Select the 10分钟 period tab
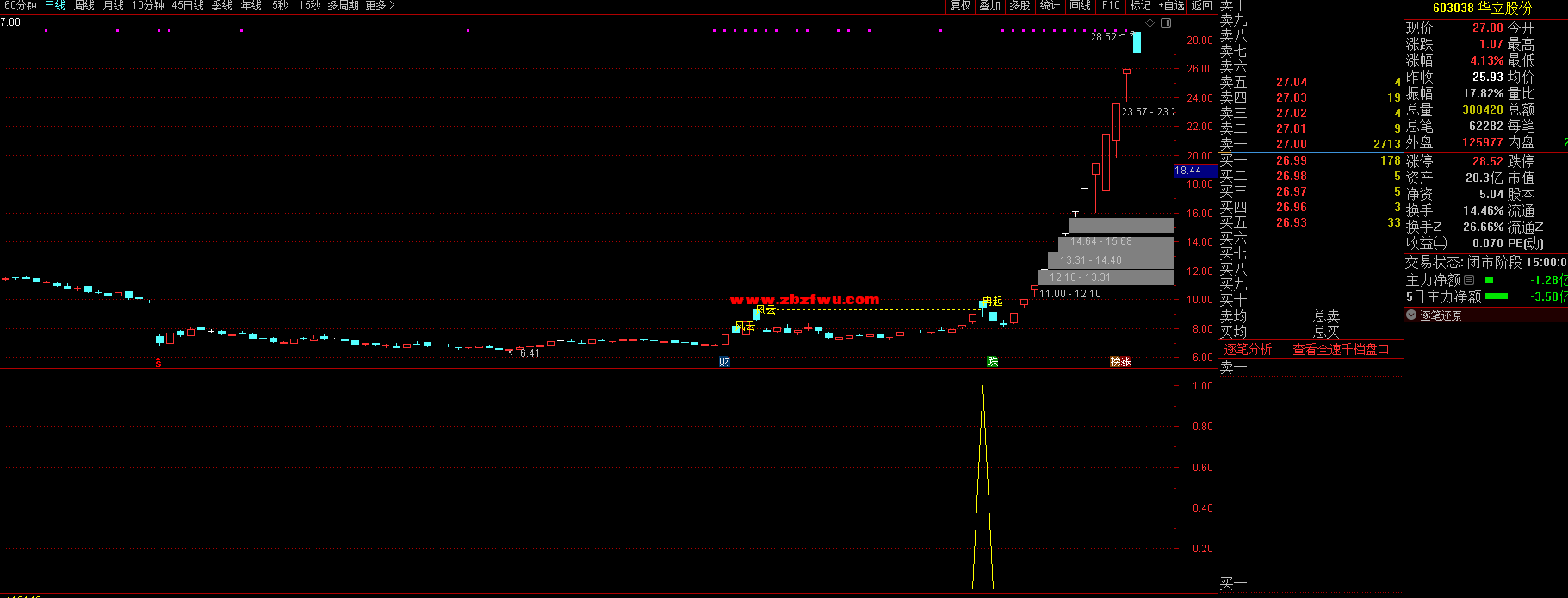The image size is (1568, 598). (148, 6)
